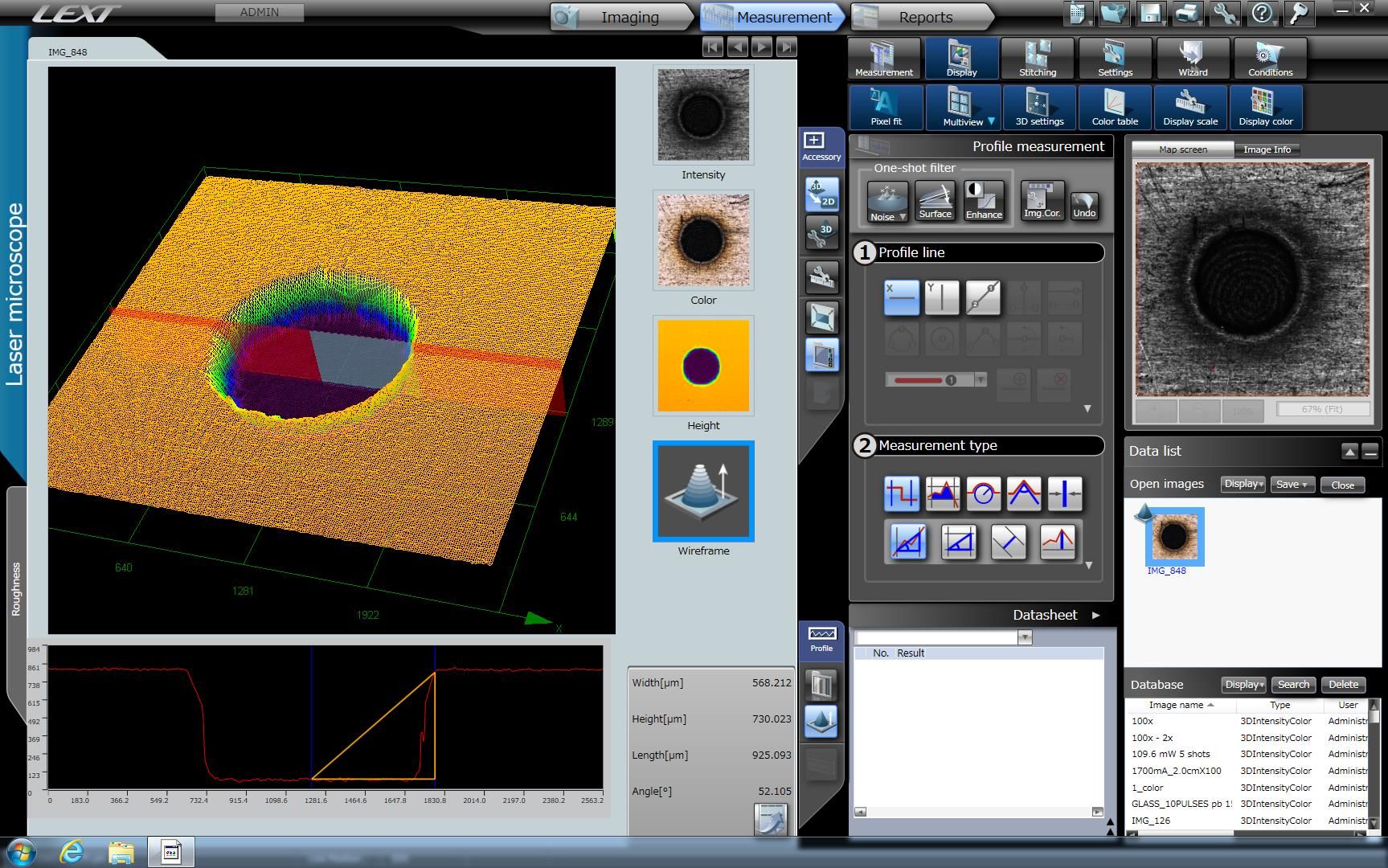
Task: Click the database Search button
Action: [1293, 685]
